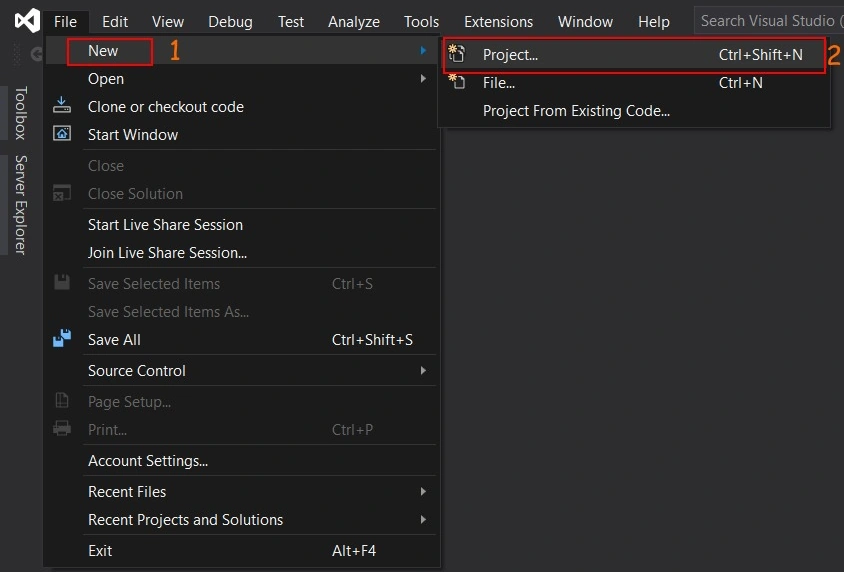Viewport: 844px width, 572px height.
Task: Open the Extensions menu
Action: [498, 22]
